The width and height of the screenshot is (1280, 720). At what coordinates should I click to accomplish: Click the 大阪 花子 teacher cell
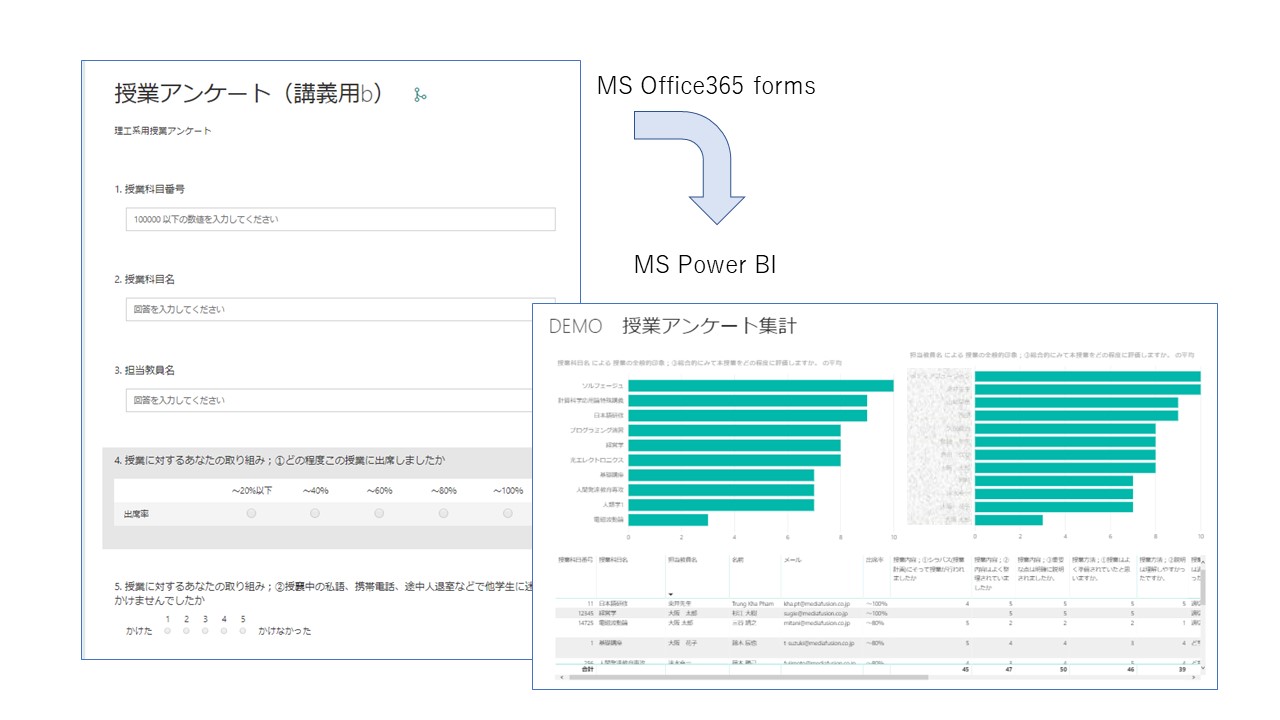[682, 643]
